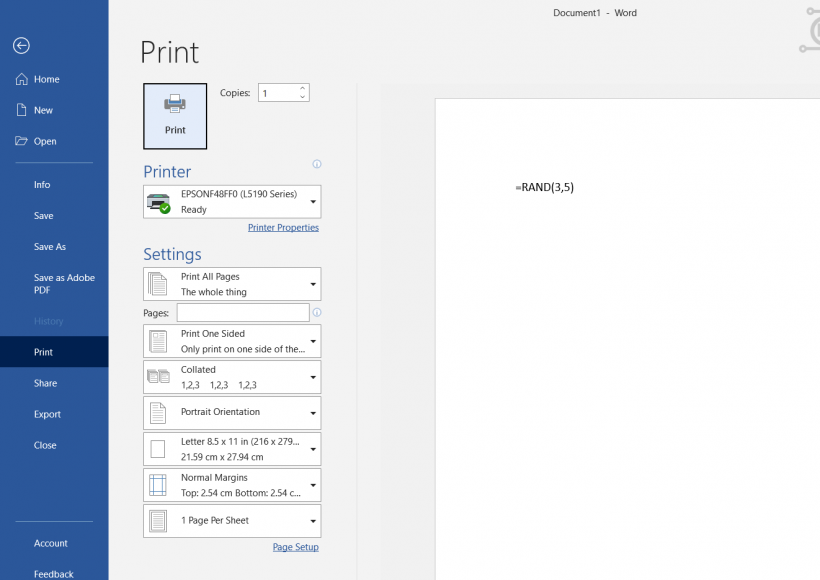Open the EPSON printer selection dropdown
820x580 pixels.
click(x=232, y=202)
